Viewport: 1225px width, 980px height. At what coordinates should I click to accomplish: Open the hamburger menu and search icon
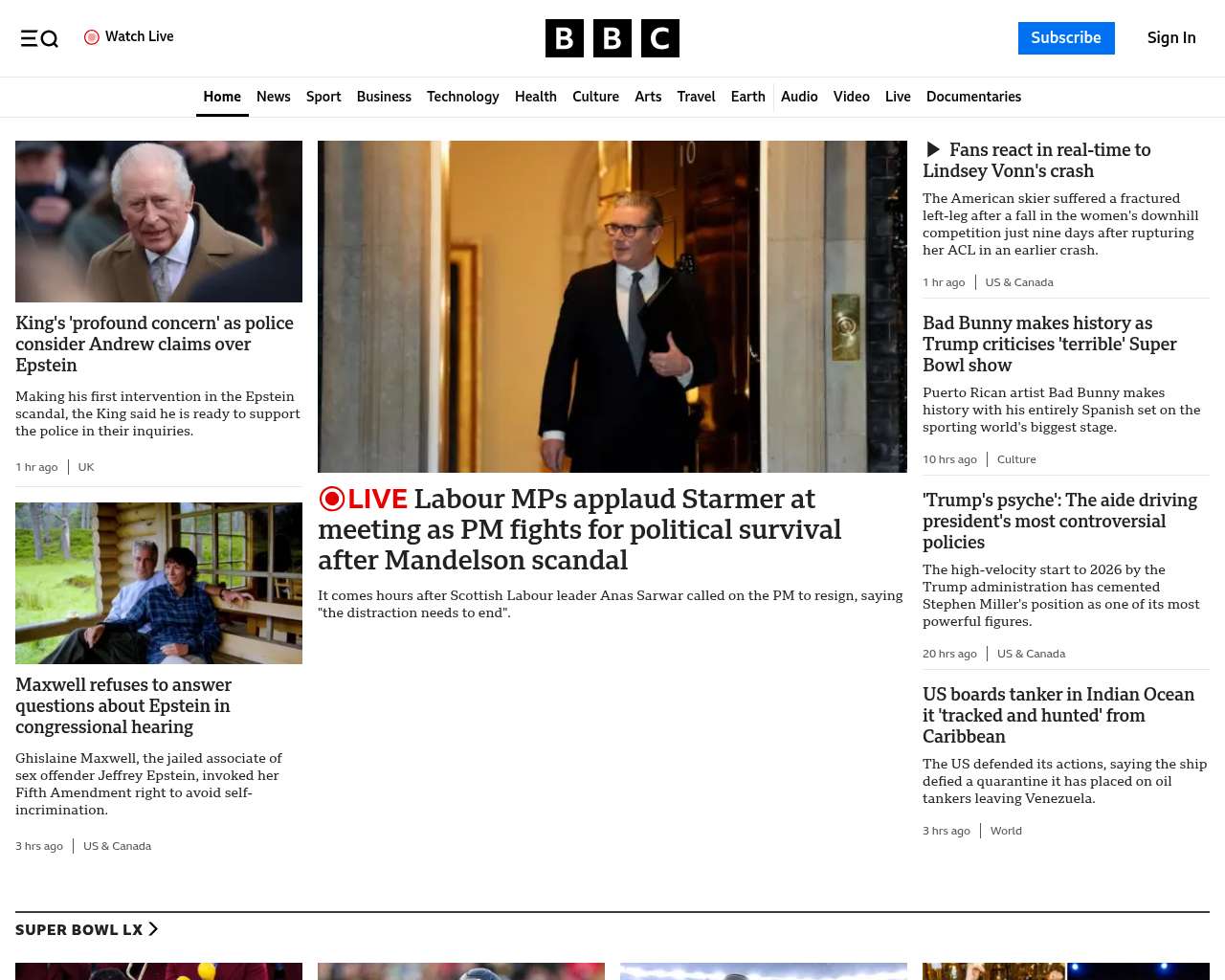click(x=39, y=38)
